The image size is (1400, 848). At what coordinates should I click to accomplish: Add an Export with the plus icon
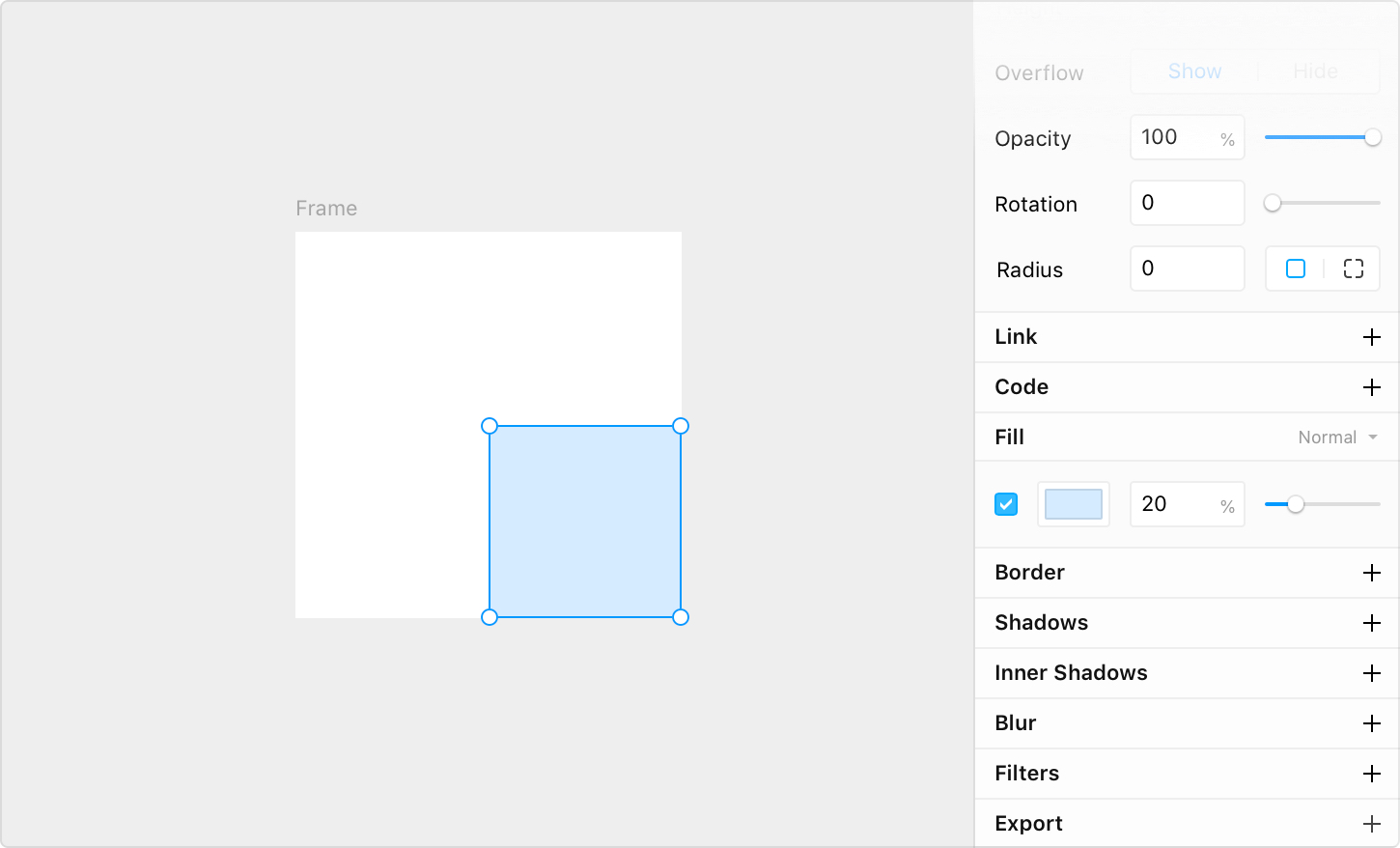point(1371,824)
